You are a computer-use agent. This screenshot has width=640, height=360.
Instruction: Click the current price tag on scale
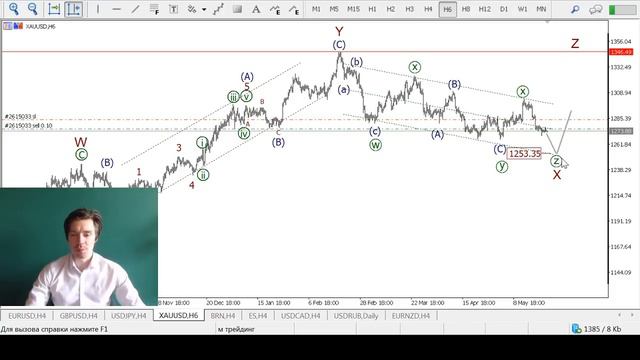click(620, 131)
